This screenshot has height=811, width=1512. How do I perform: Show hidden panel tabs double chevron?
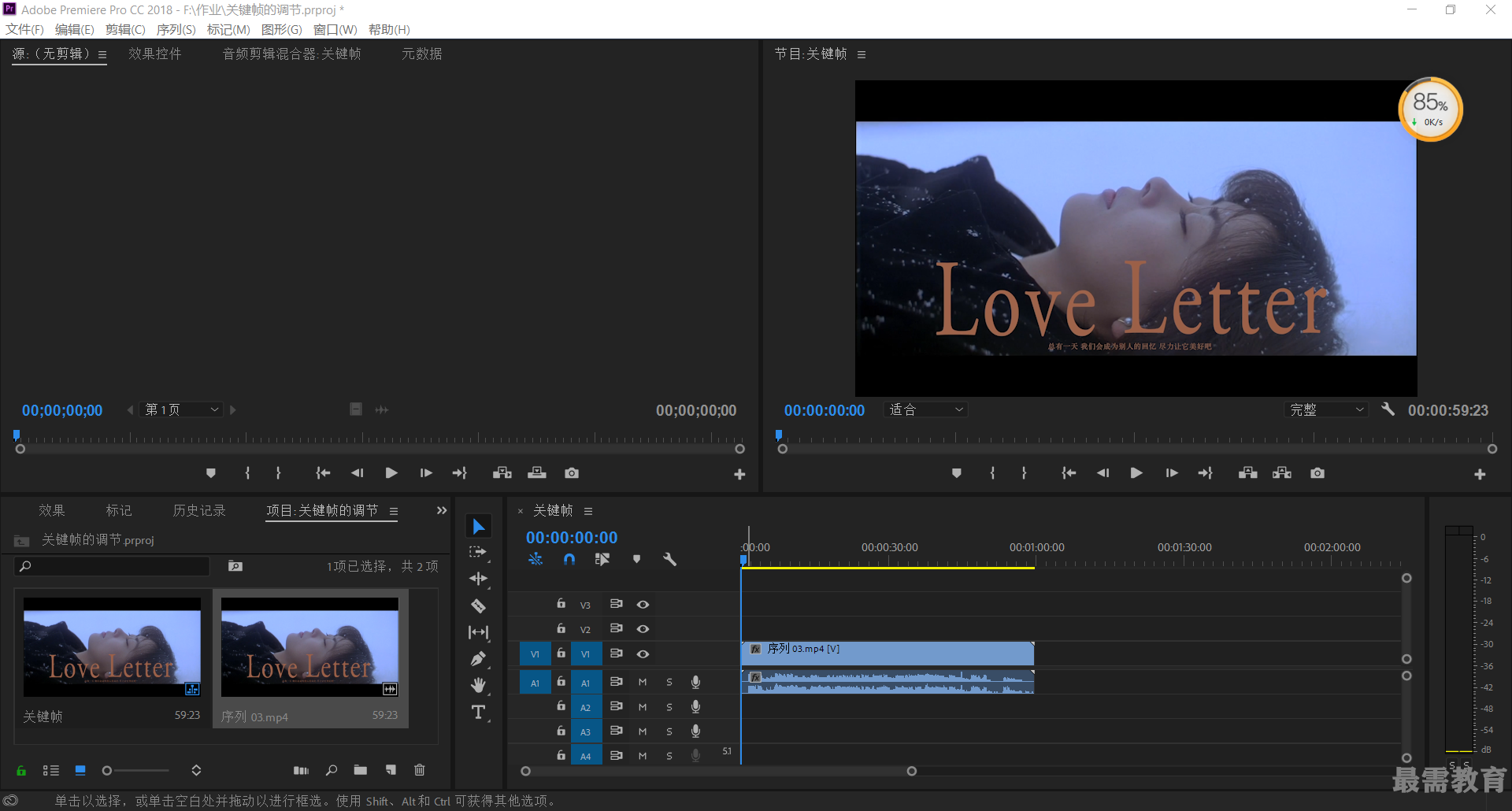point(442,510)
